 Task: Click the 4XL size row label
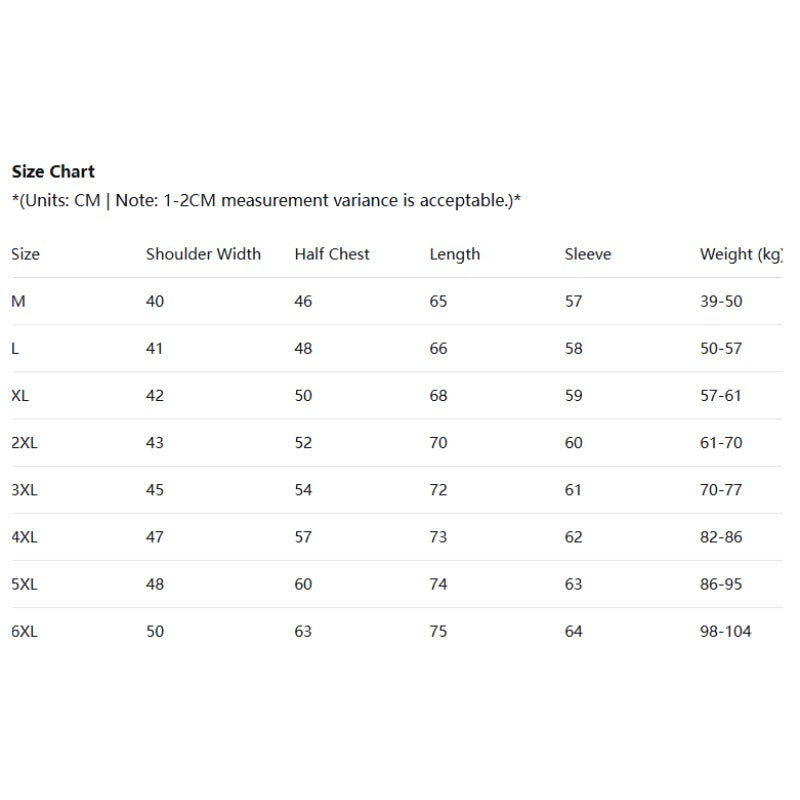(x=24, y=537)
